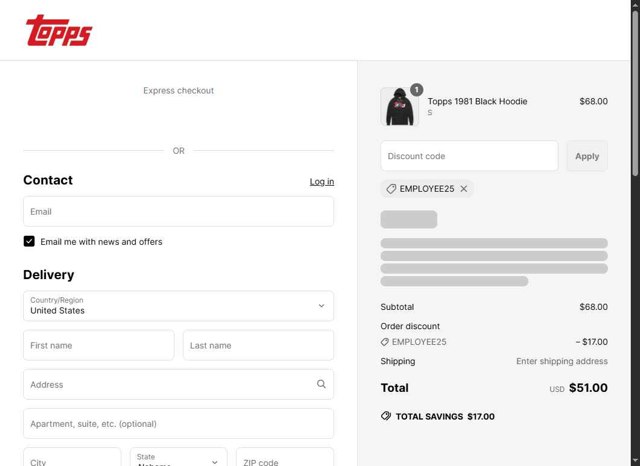Click the address search magnifier icon

(321, 384)
